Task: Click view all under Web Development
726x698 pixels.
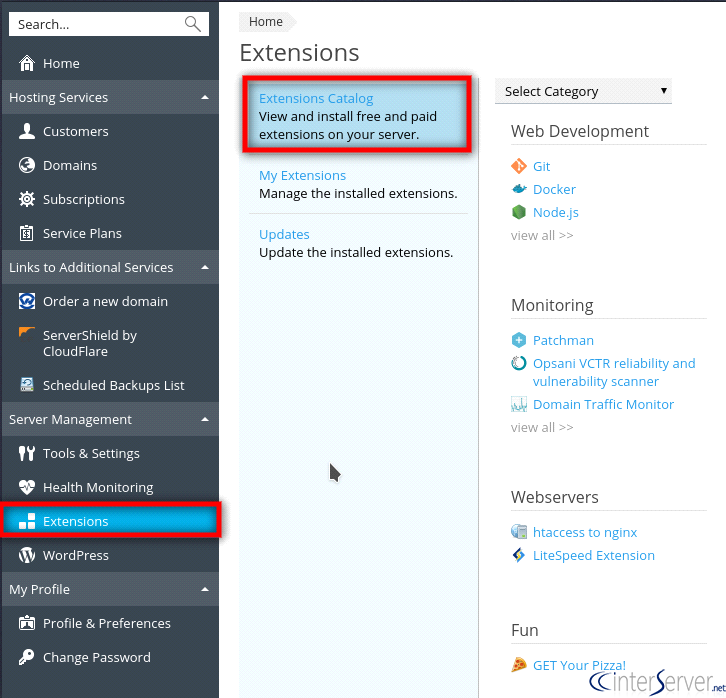Action: tap(542, 235)
